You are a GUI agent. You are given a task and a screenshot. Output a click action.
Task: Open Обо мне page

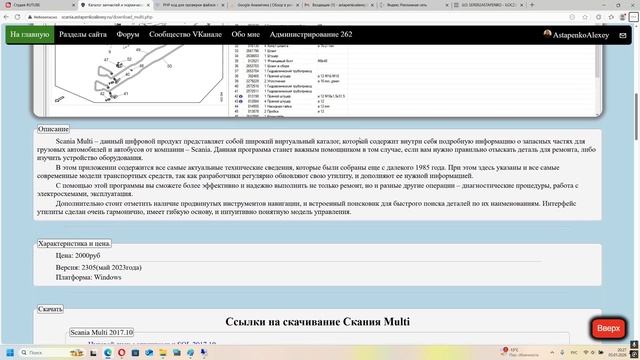point(245,34)
